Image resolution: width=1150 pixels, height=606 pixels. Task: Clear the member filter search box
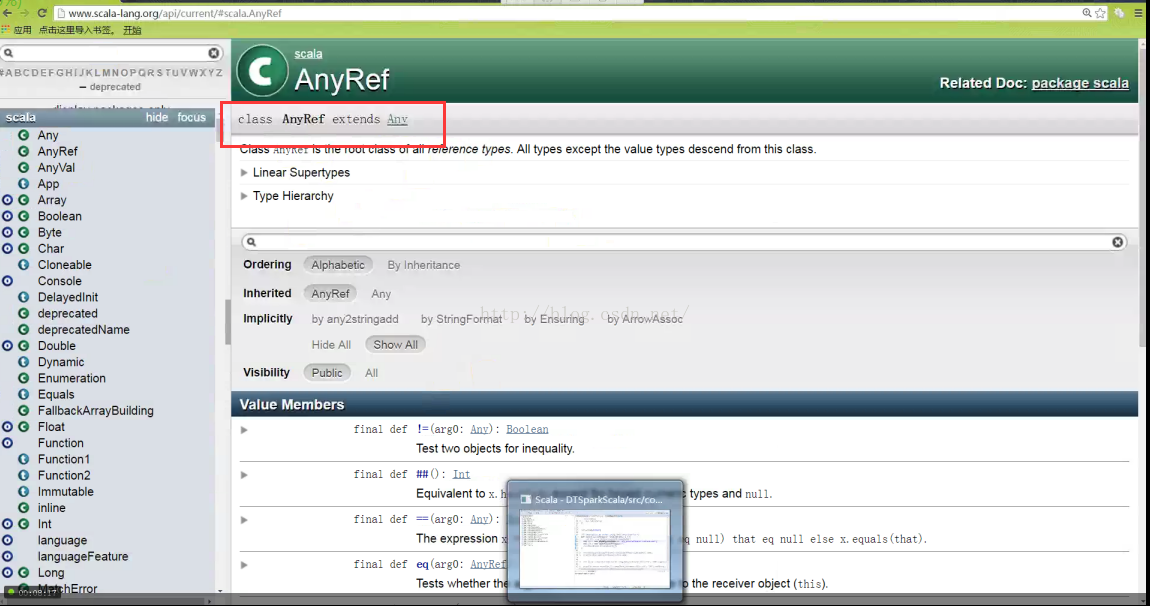tap(1117, 242)
